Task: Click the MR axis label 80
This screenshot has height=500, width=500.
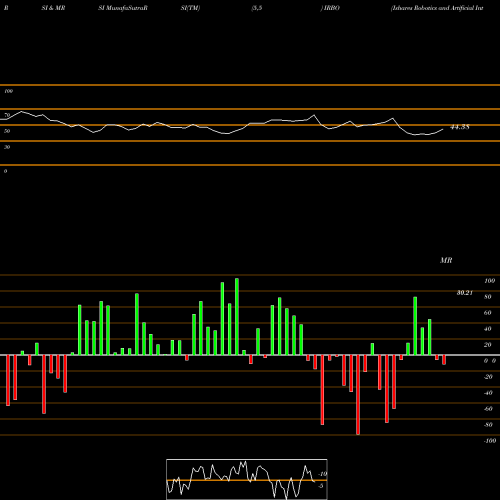Action: 488,297
